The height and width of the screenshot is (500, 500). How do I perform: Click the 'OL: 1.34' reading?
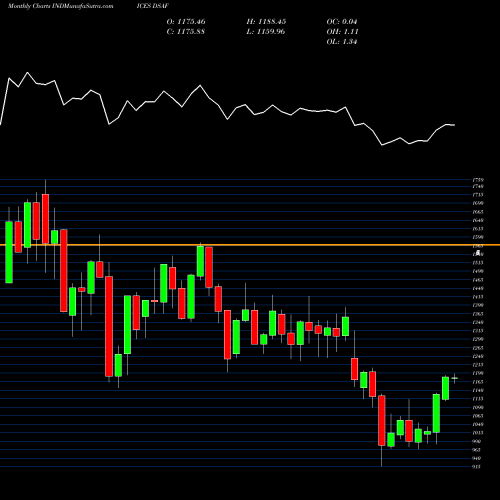coord(342,42)
